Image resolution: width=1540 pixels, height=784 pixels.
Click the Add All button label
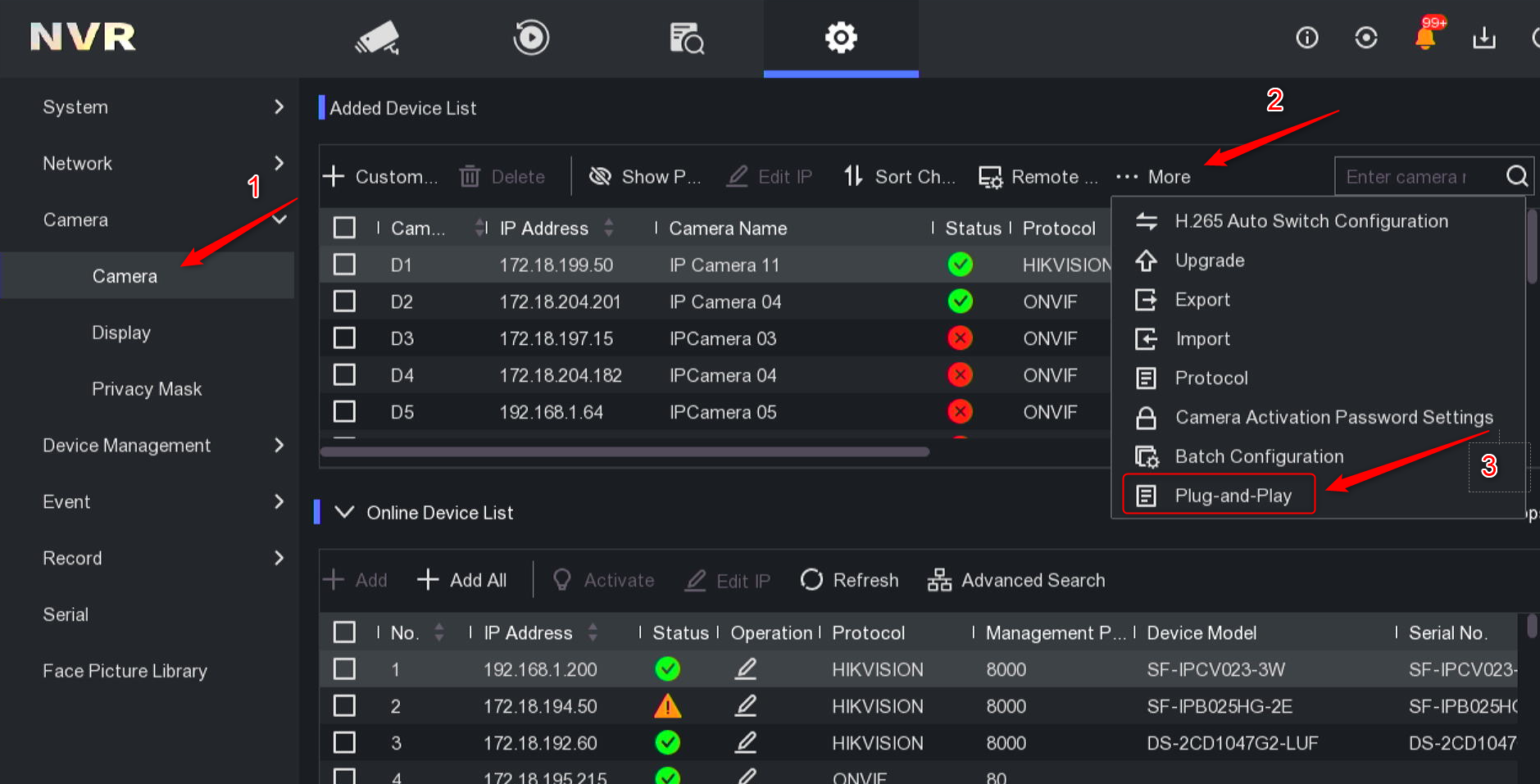pyautogui.click(x=479, y=580)
